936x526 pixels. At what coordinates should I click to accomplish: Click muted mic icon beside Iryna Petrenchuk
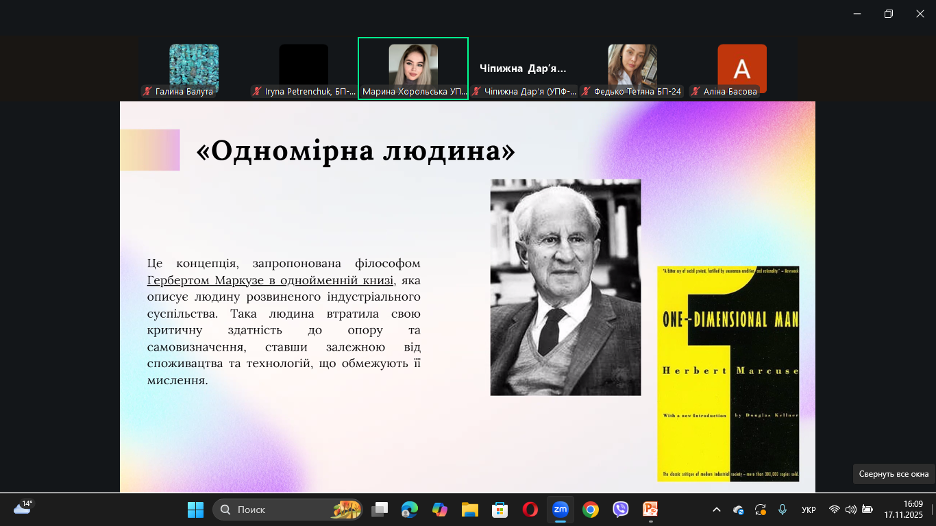click(257, 91)
